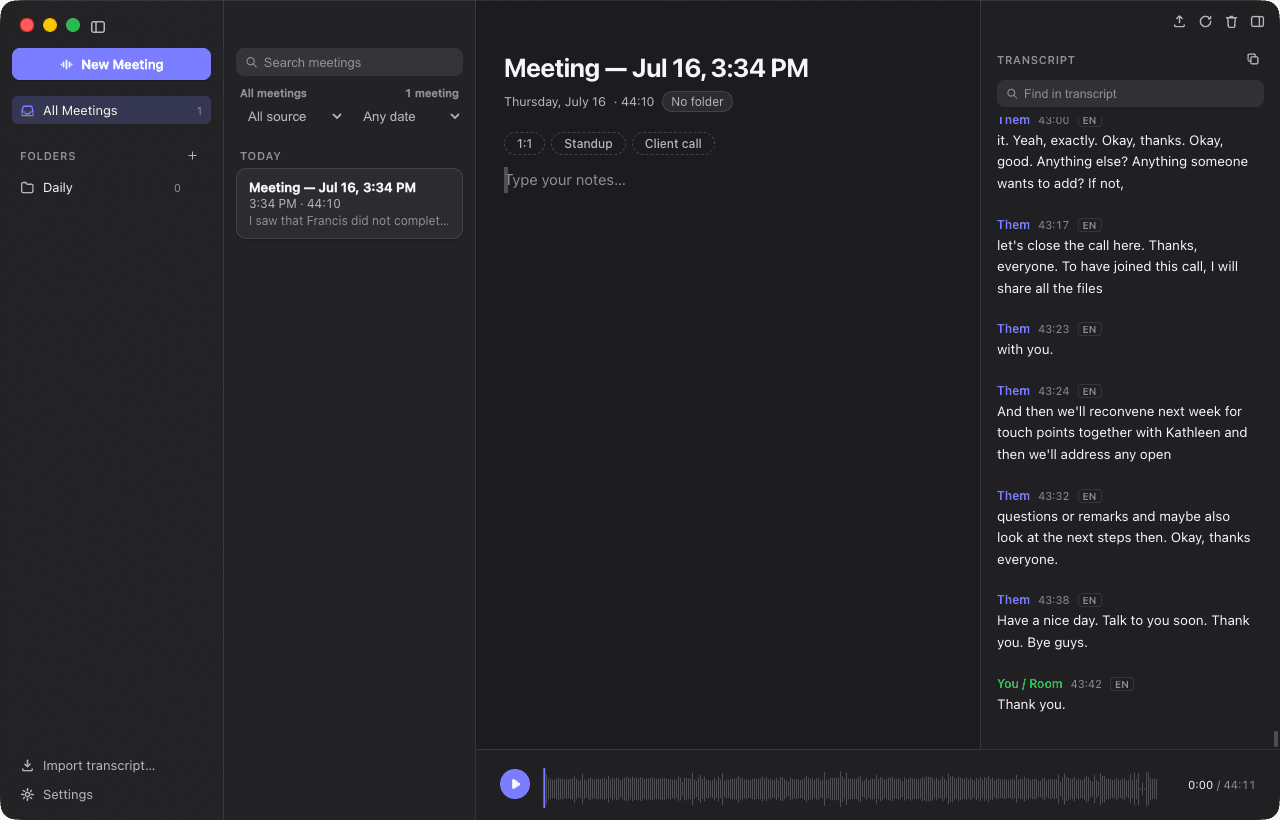Viewport: 1280px width, 820px height.
Task: Click the You / Room speaker label
Action: [1029, 684]
